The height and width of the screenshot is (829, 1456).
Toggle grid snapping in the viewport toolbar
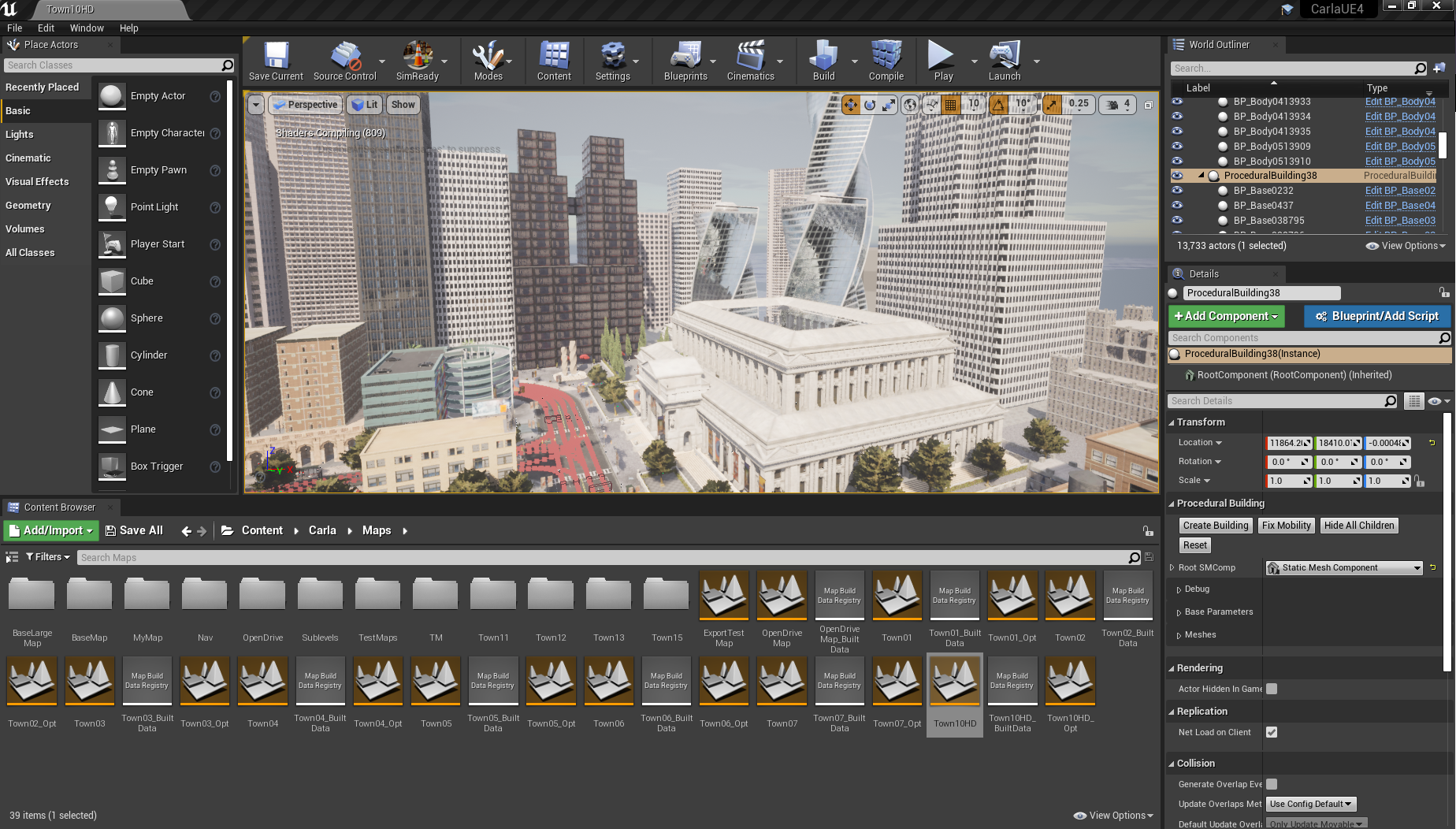tap(950, 104)
